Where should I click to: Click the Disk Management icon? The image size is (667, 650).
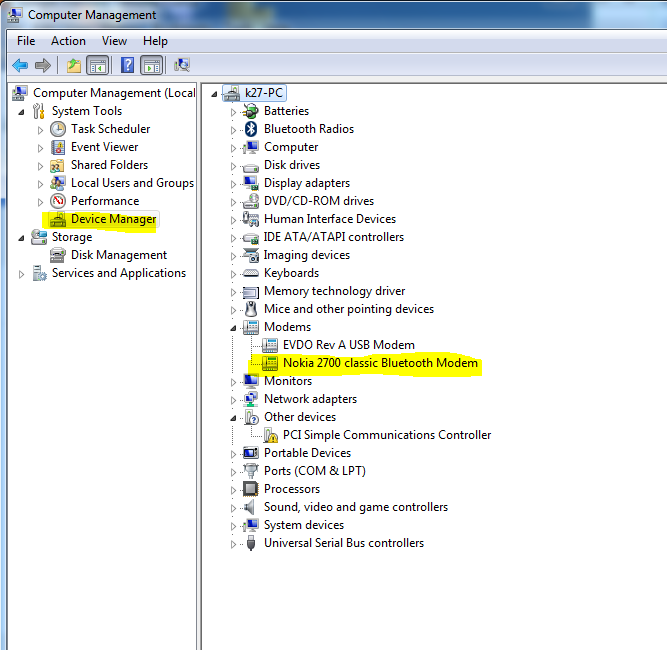58,255
